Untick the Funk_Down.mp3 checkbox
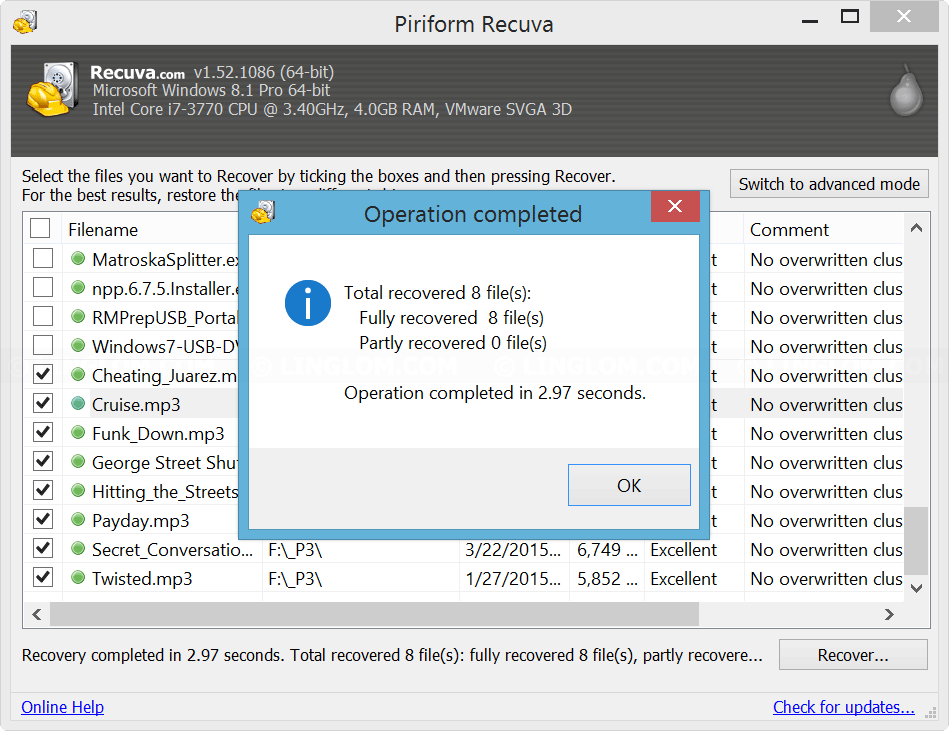 42,432
